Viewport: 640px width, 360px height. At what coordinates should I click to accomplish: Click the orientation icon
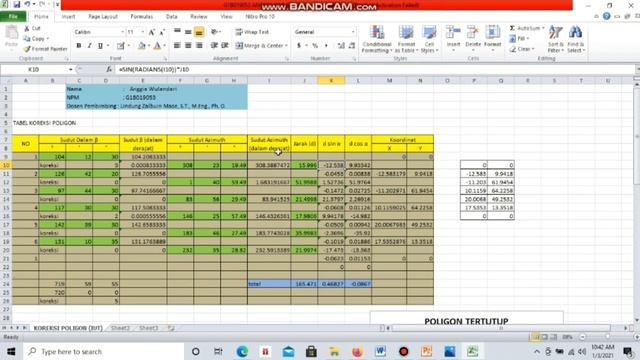pyautogui.click(x=214, y=32)
